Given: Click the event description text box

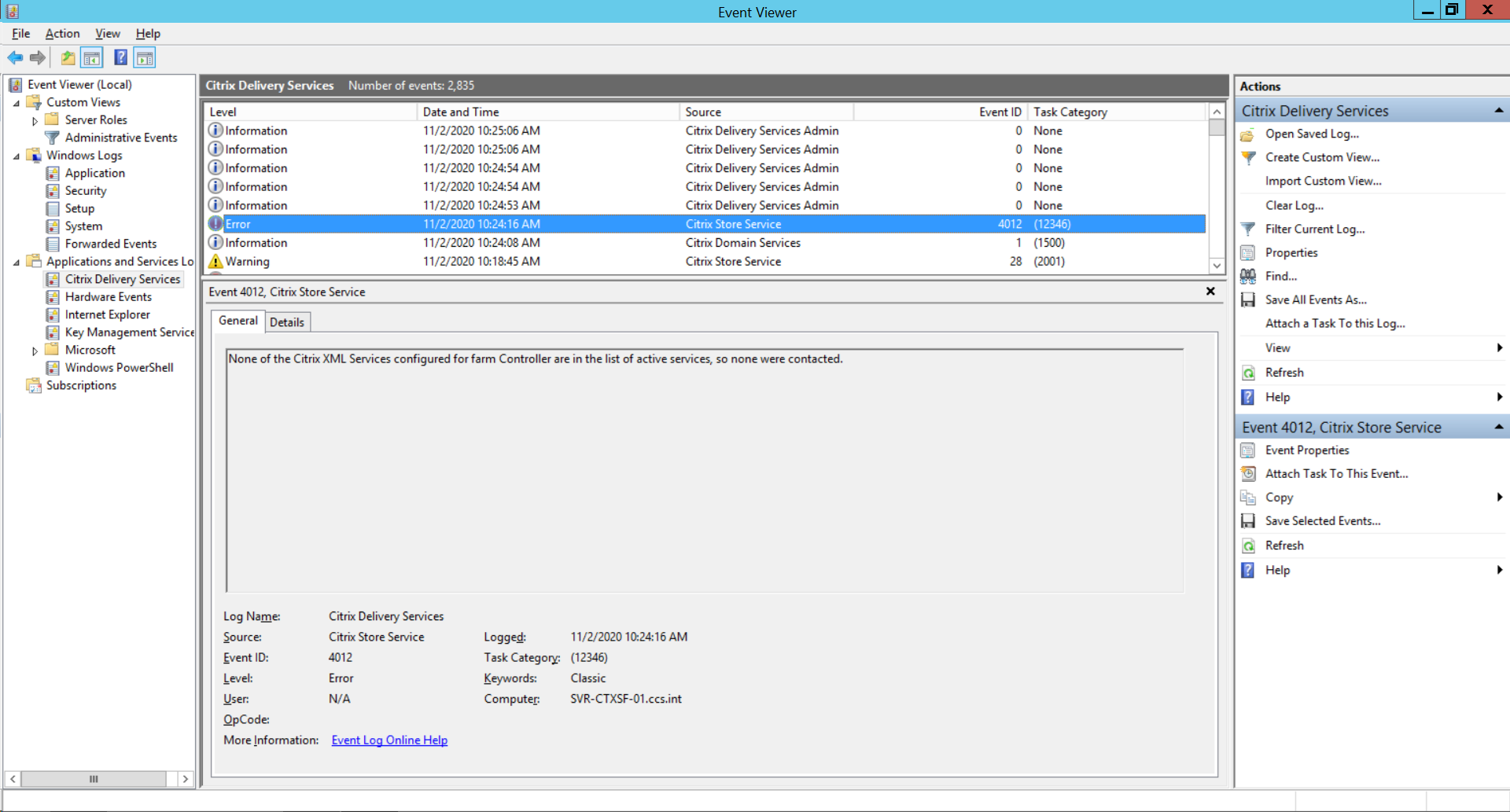Looking at the screenshot, I should point(705,470).
